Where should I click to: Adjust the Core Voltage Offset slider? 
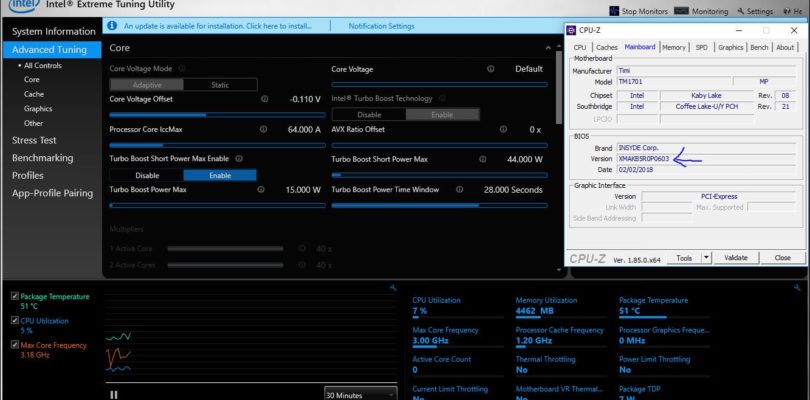coord(217,115)
